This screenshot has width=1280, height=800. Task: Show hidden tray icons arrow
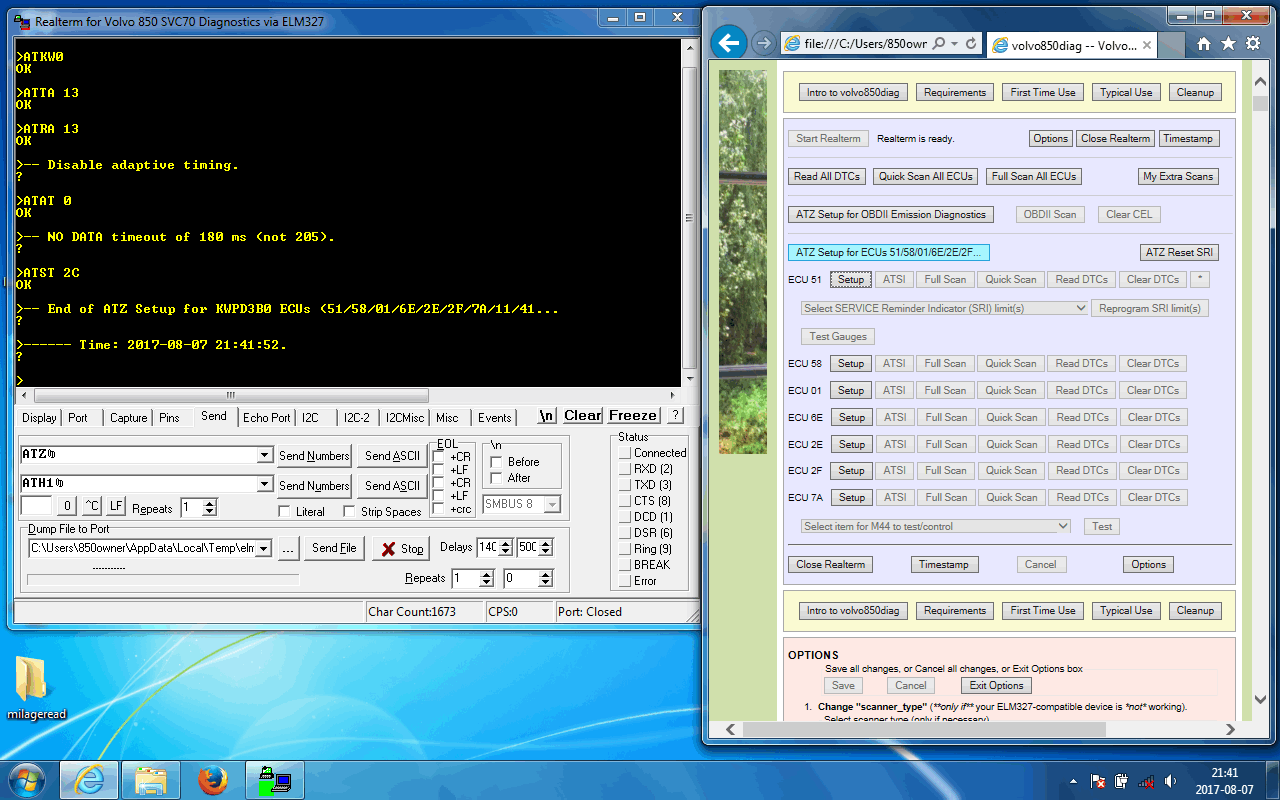tap(1073, 781)
